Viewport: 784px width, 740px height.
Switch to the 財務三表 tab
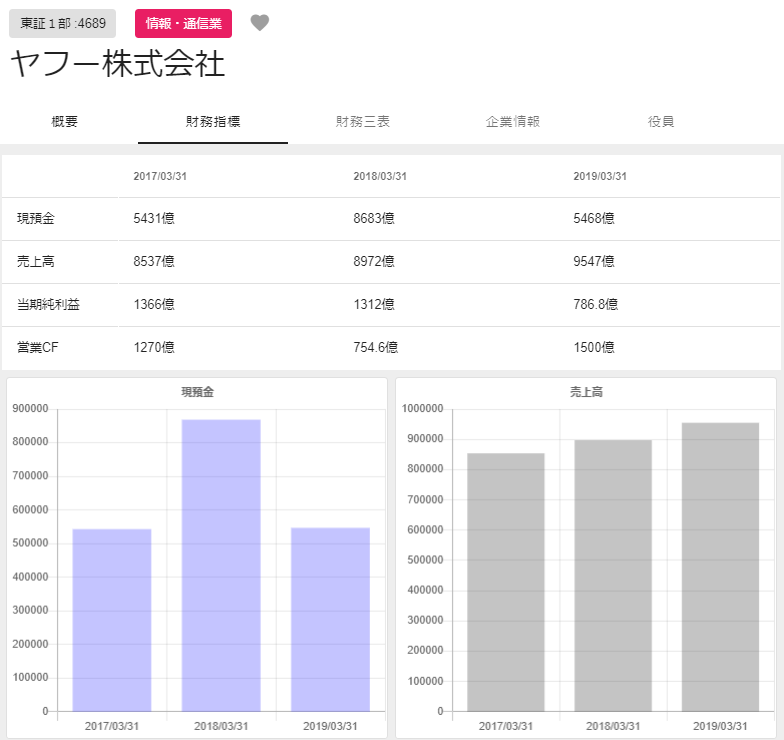tap(363, 122)
